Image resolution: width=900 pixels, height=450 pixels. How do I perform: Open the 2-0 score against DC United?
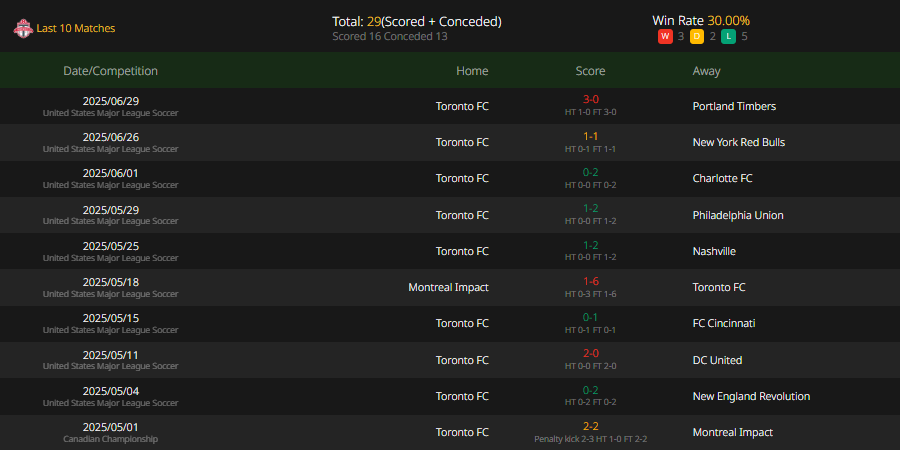[x=590, y=354]
